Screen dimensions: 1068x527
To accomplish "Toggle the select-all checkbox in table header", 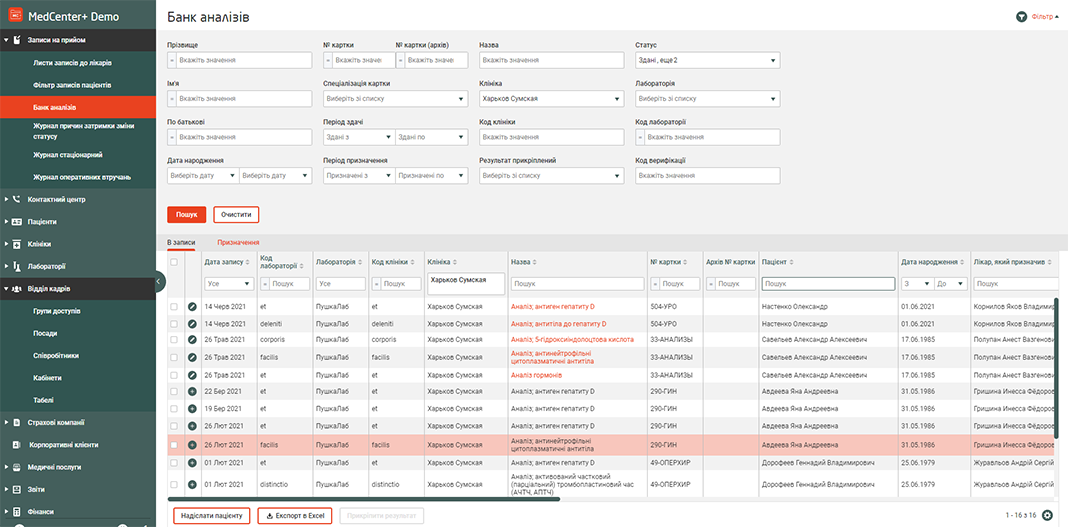I will [175, 262].
